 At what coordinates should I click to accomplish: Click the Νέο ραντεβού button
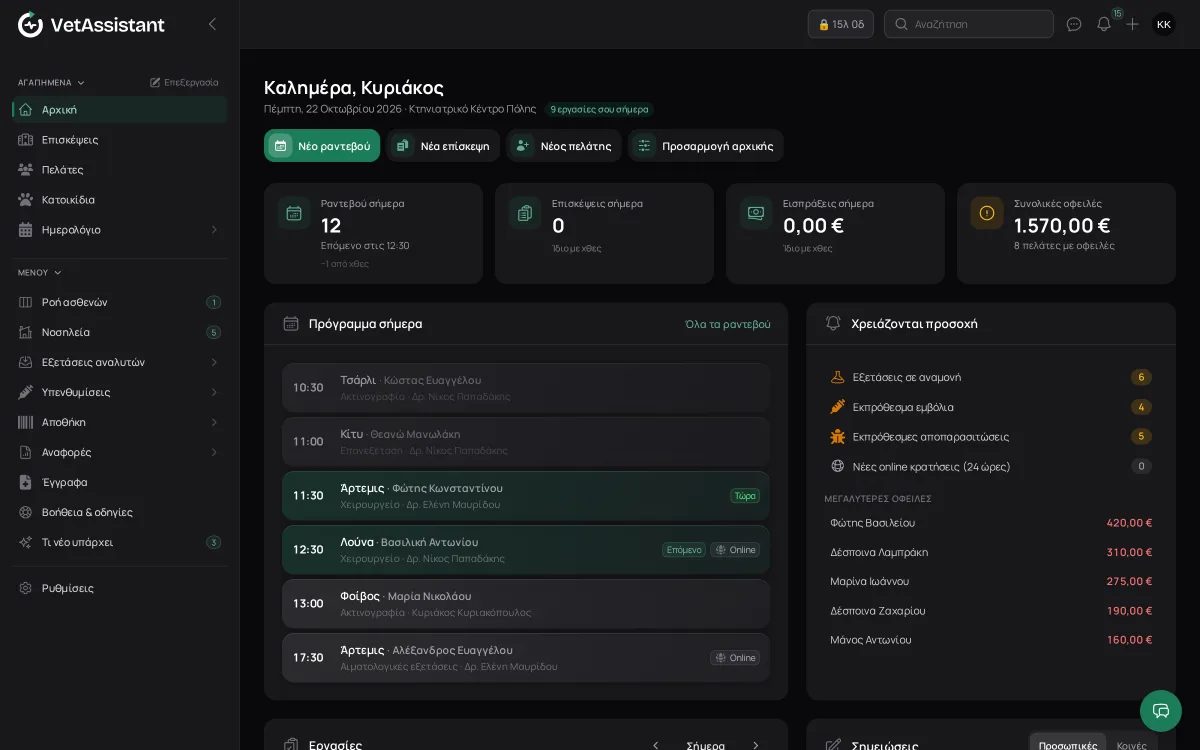322,146
